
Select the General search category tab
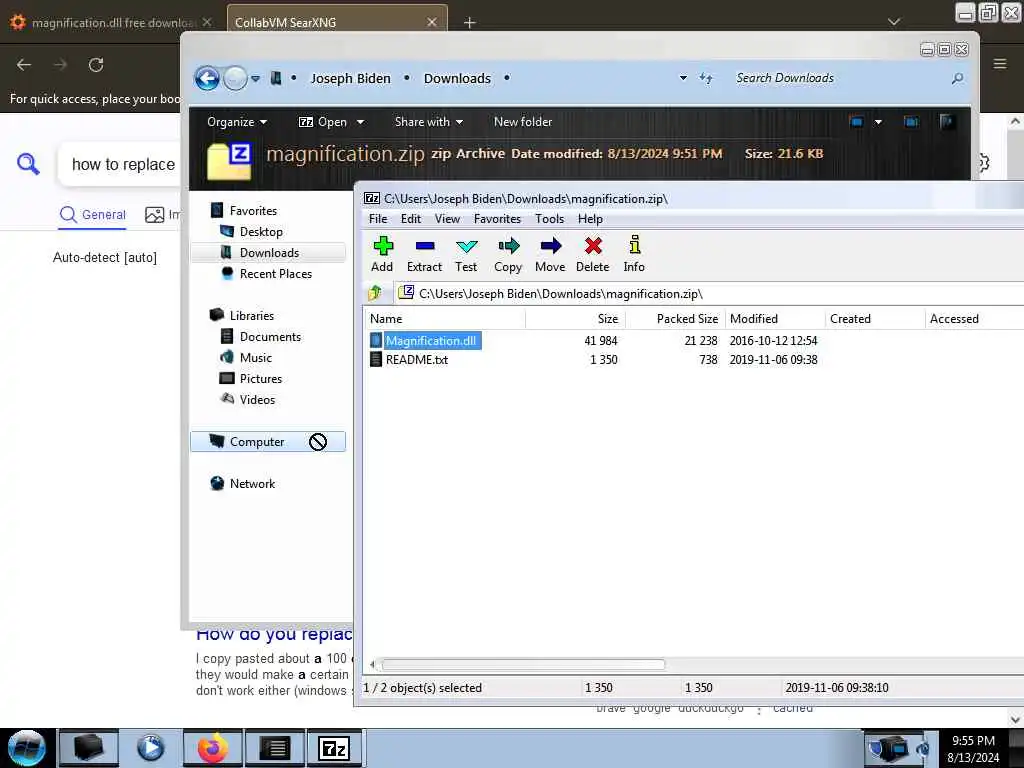click(x=93, y=214)
